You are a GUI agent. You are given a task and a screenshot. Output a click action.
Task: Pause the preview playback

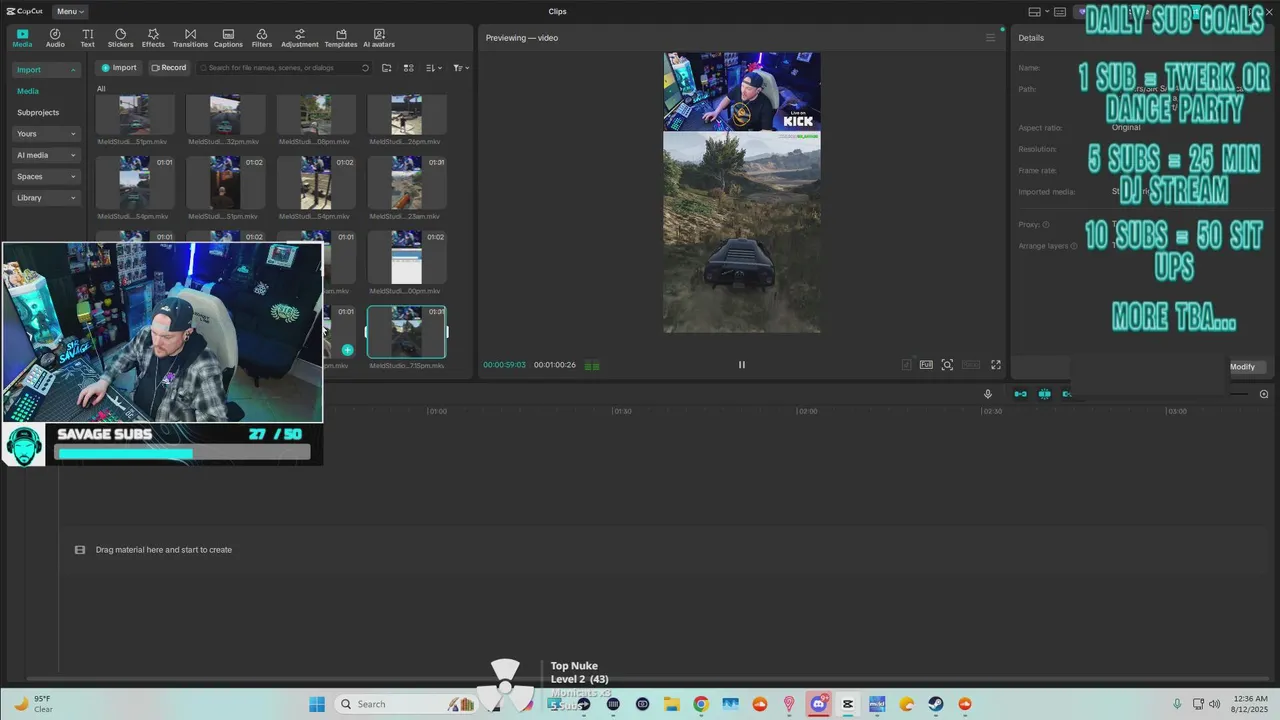click(742, 365)
